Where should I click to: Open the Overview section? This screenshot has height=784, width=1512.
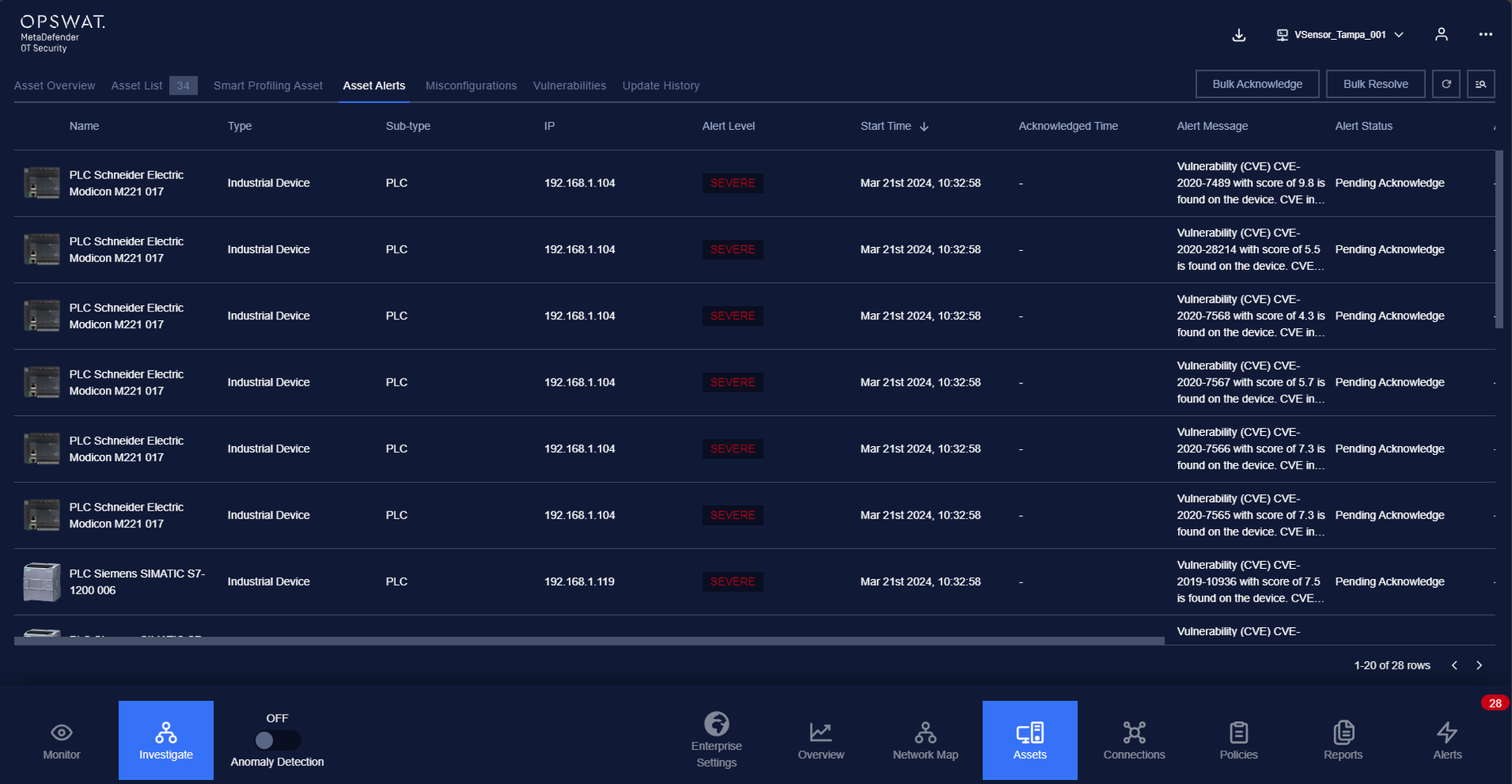821,740
